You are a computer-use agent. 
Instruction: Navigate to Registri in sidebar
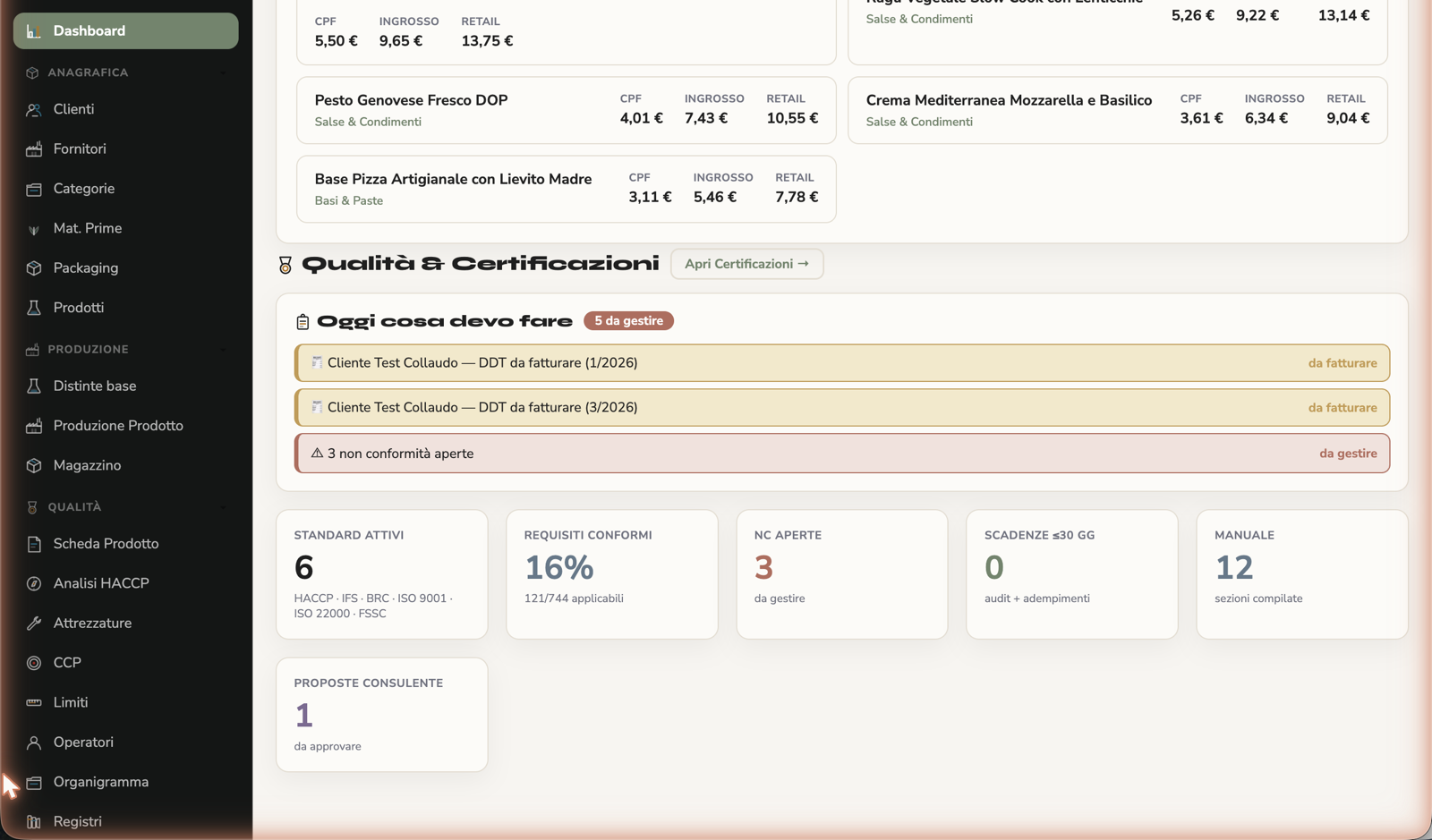[126, 821]
